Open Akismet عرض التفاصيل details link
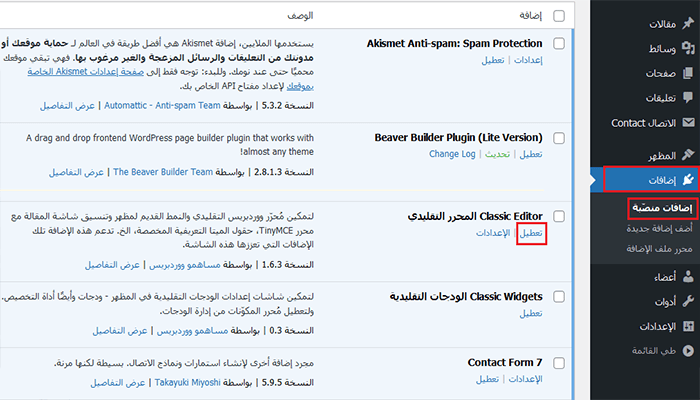Screen dimensions: 700x400 67,106
